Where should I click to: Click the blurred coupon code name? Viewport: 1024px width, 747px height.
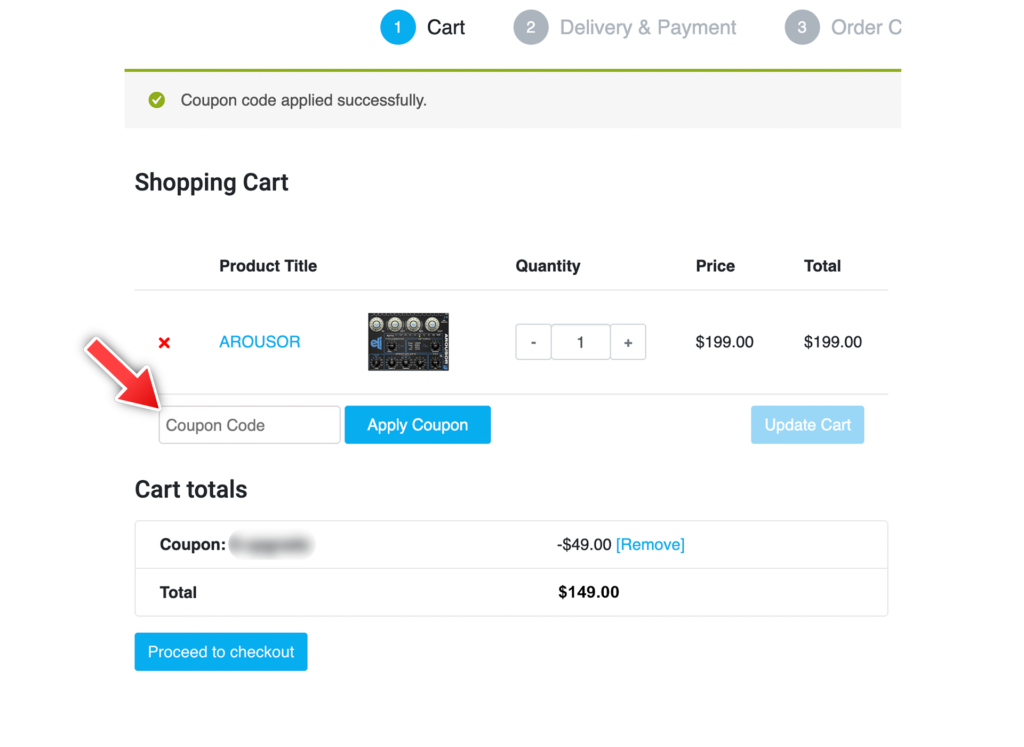pos(272,545)
